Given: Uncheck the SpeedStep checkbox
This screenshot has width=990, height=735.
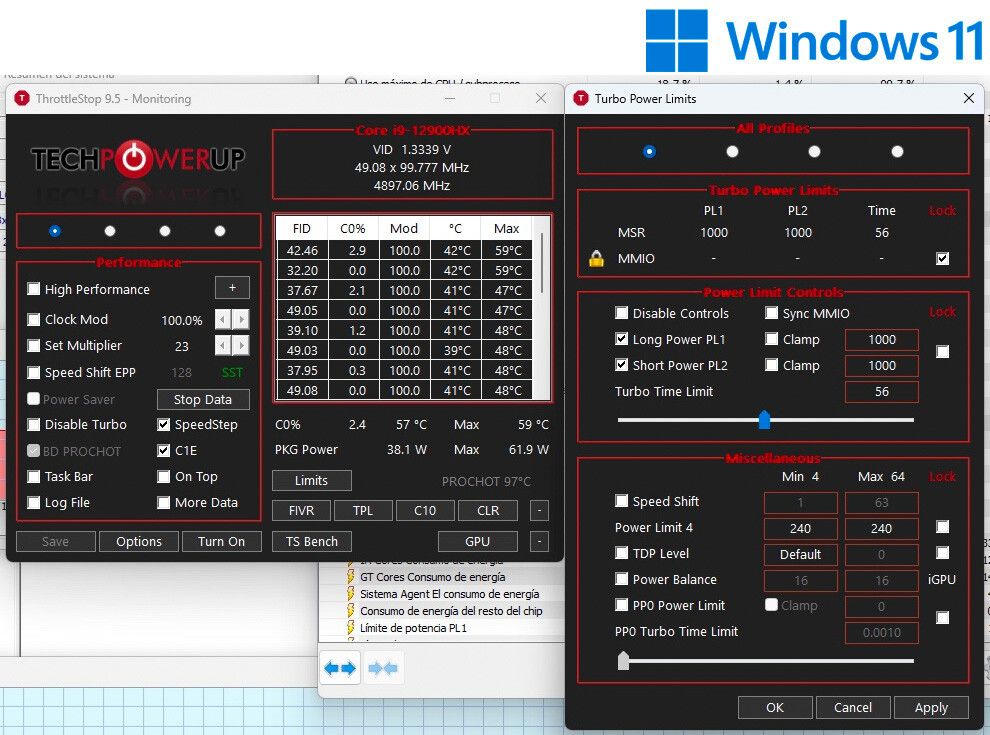Looking at the screenshot, I should coord(164,424).
